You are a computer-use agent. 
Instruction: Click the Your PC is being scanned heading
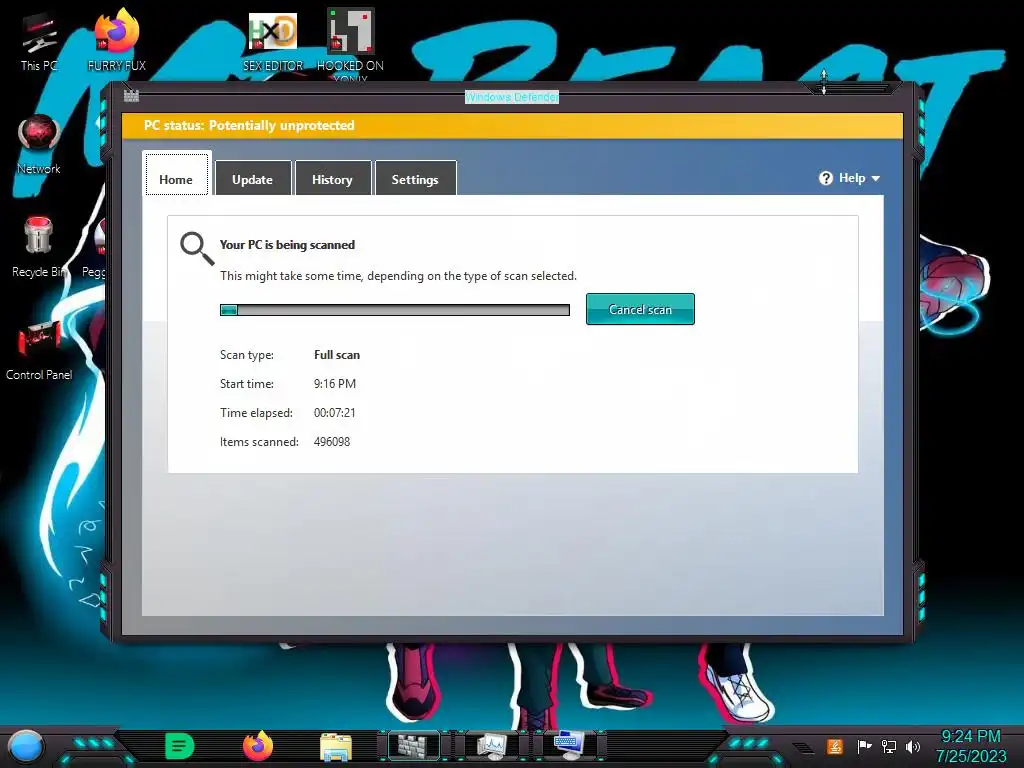(x=287, y=245)
